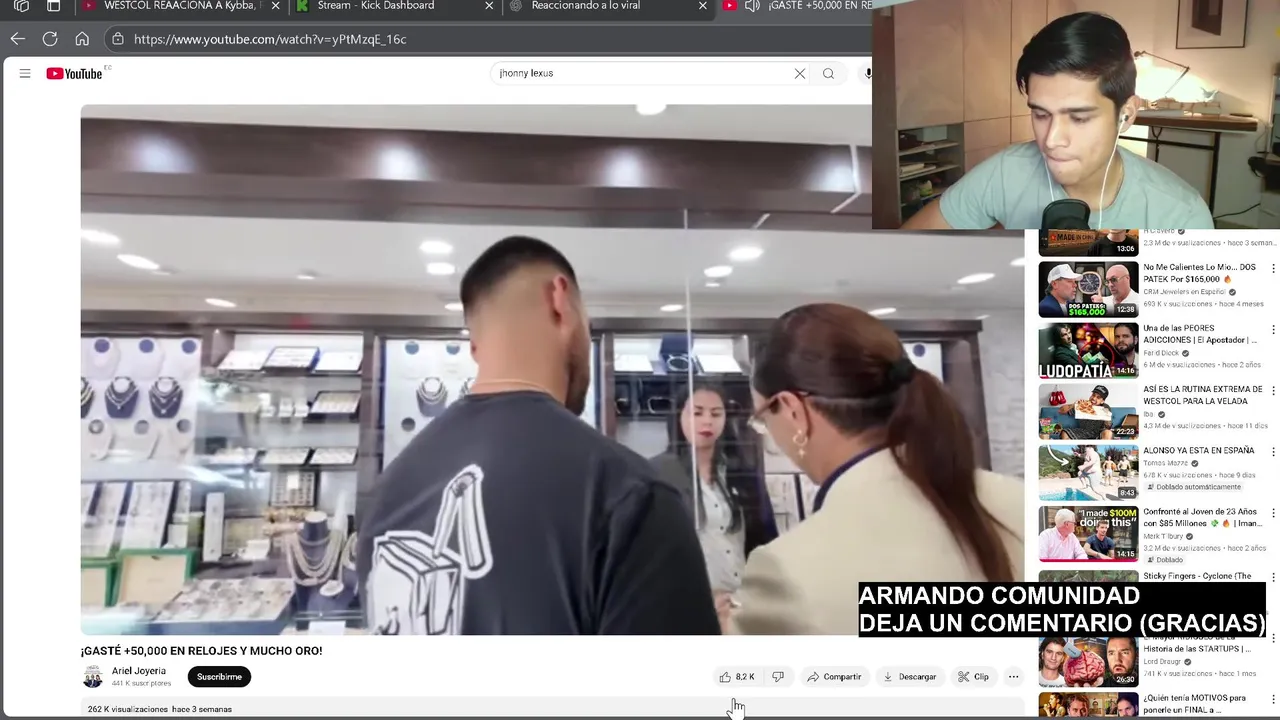Image resolution: width=1280 pixels, height=720 pixels.
Task: Open options menu for Sticky Fingers video
Action: [x=1272, y=577]
